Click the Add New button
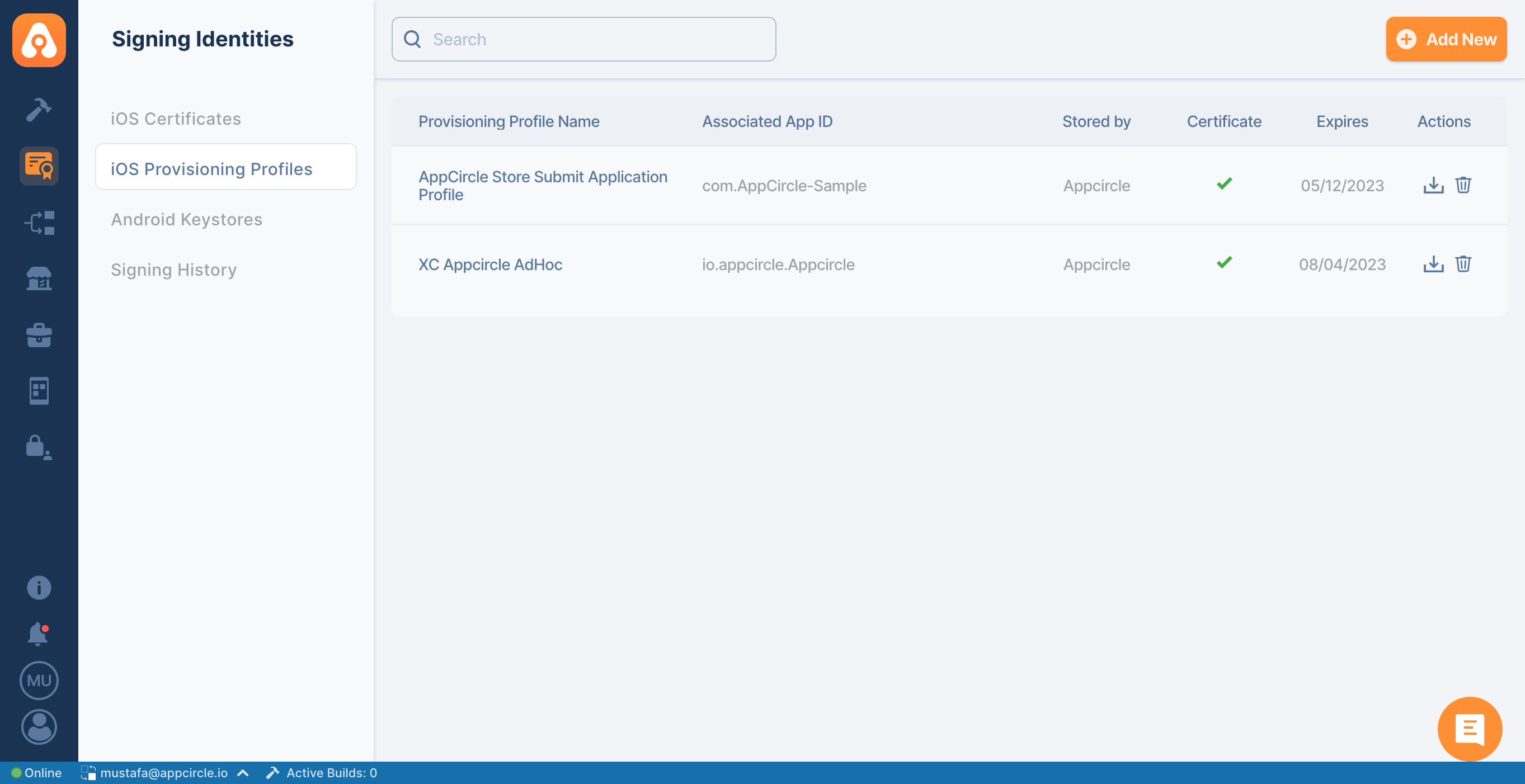Viewport: 1525px width, 784px height. 1446,39
